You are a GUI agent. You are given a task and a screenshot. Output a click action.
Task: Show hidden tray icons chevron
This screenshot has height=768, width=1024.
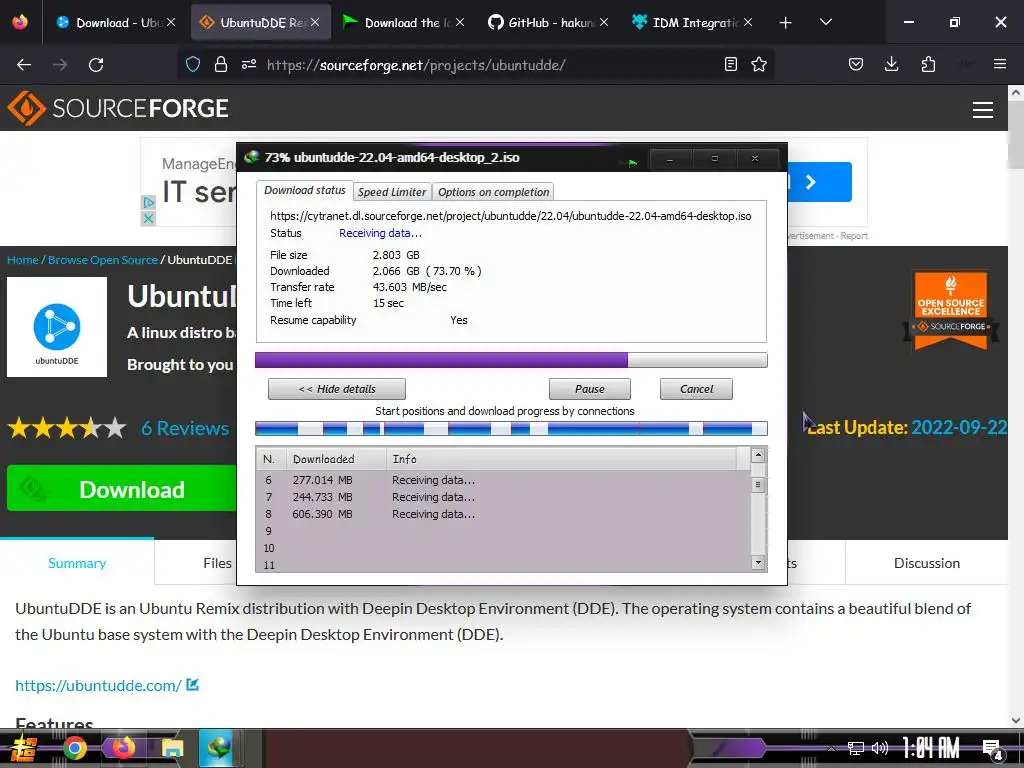[831, 748]
